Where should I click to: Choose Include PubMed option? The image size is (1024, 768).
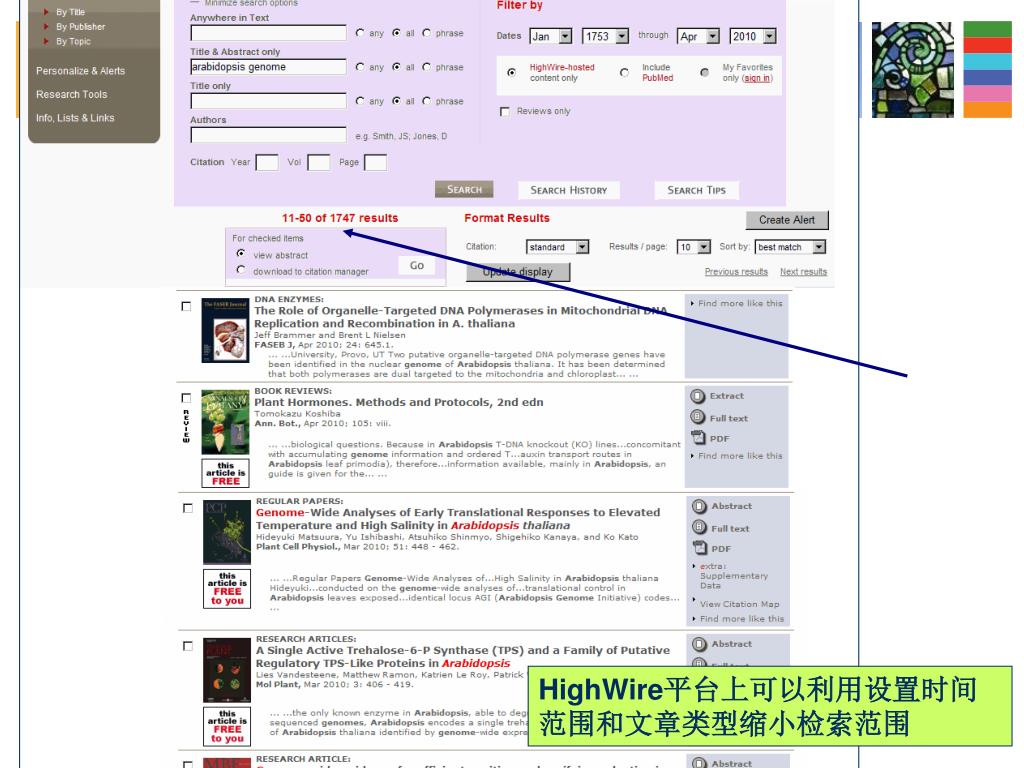[624, 72]
